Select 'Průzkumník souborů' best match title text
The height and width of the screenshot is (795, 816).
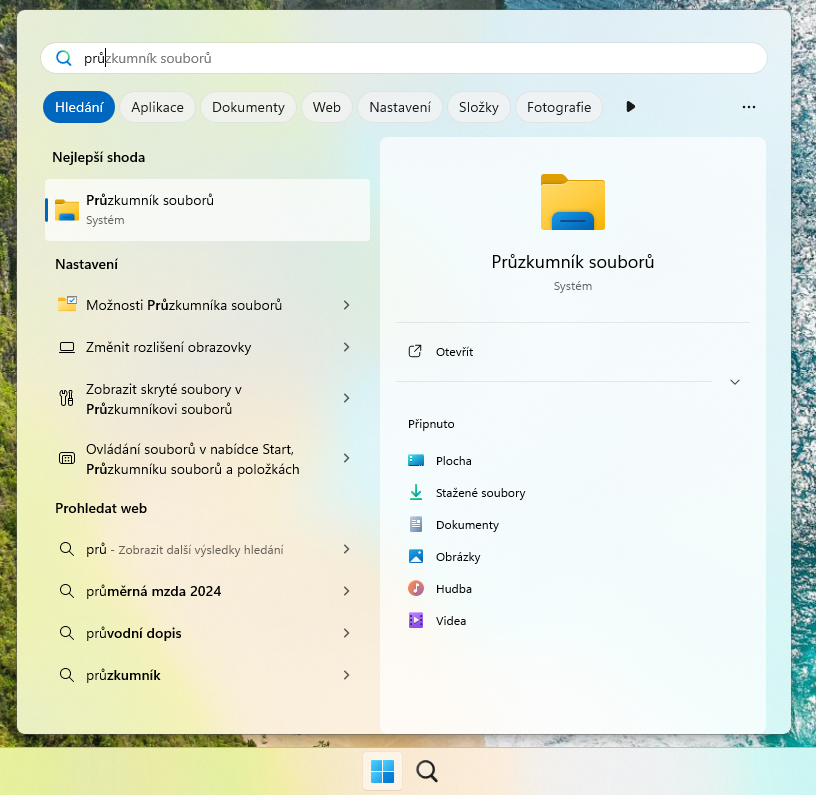[x=150, y=200]
